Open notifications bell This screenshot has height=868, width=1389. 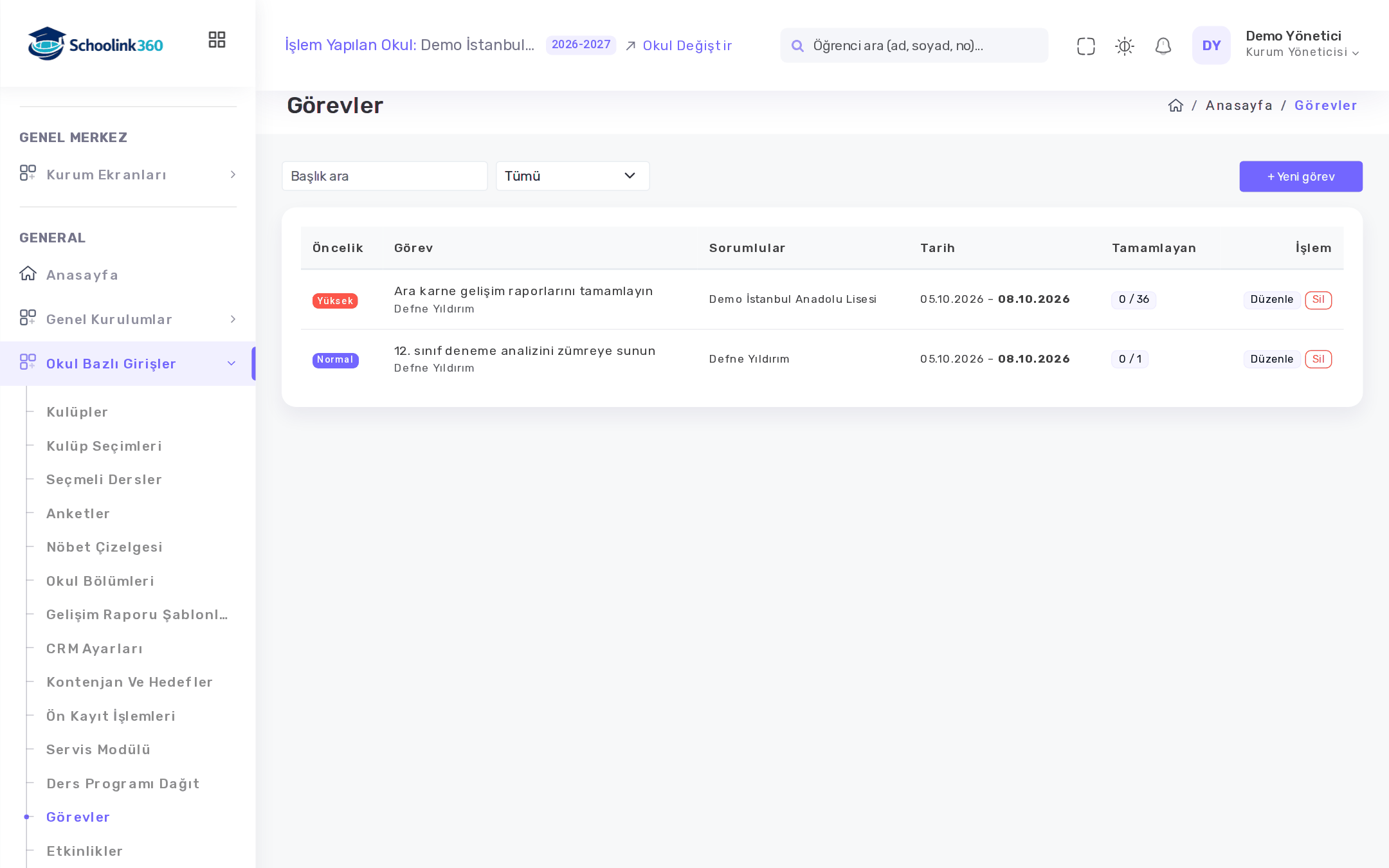(x=1163, y=46)
